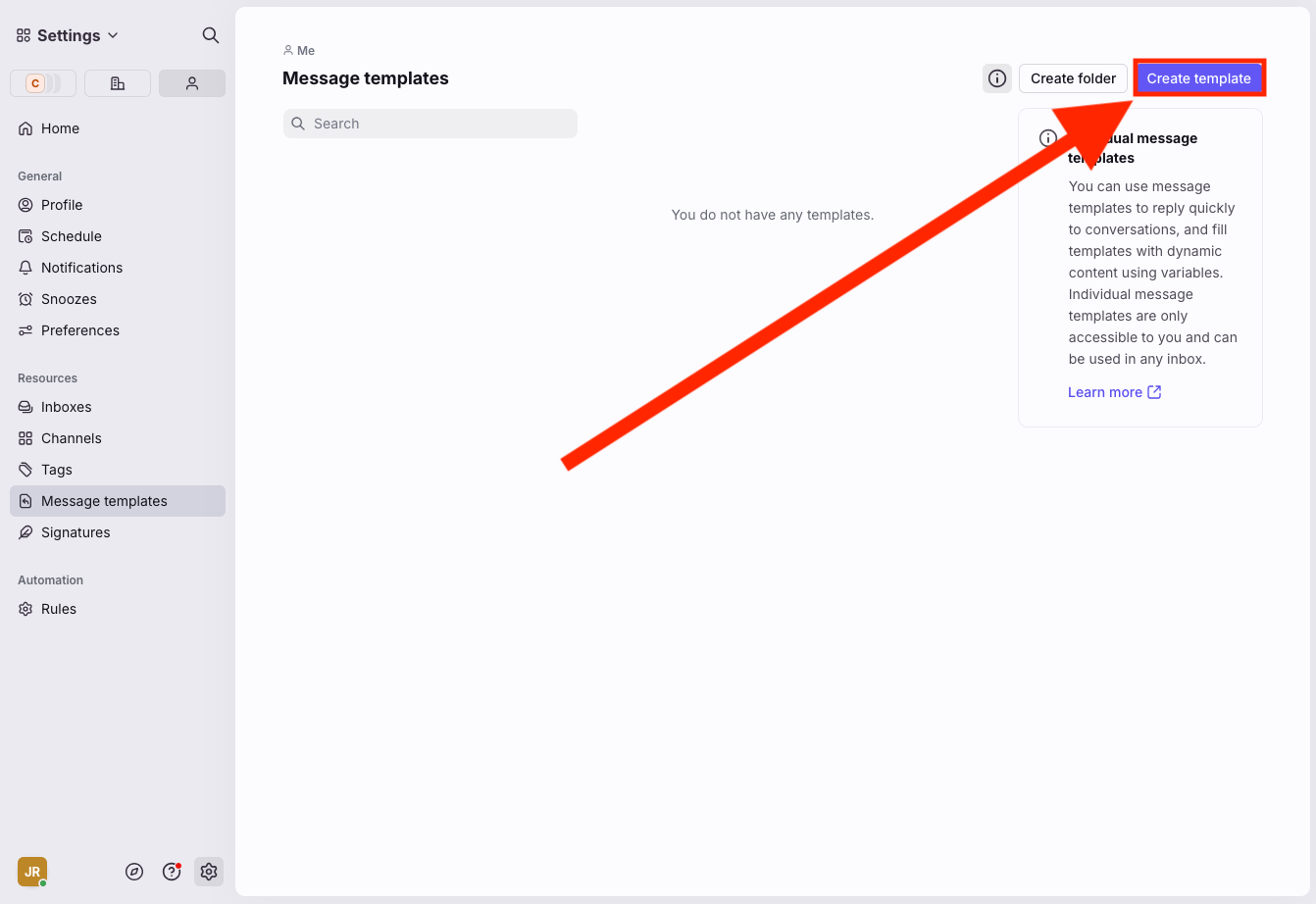Toggle the info panel icon button
Image resolution: width=1316 pixels, height=904 pixels.
coord(997,78)
